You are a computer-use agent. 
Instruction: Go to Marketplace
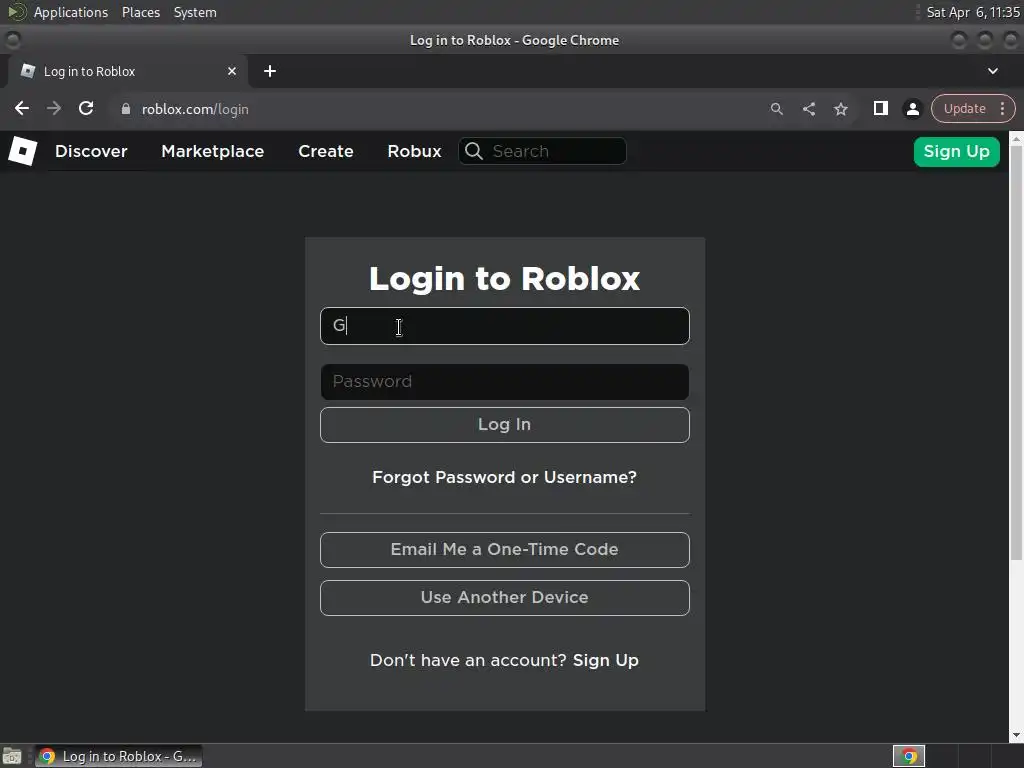click(213, 152)
